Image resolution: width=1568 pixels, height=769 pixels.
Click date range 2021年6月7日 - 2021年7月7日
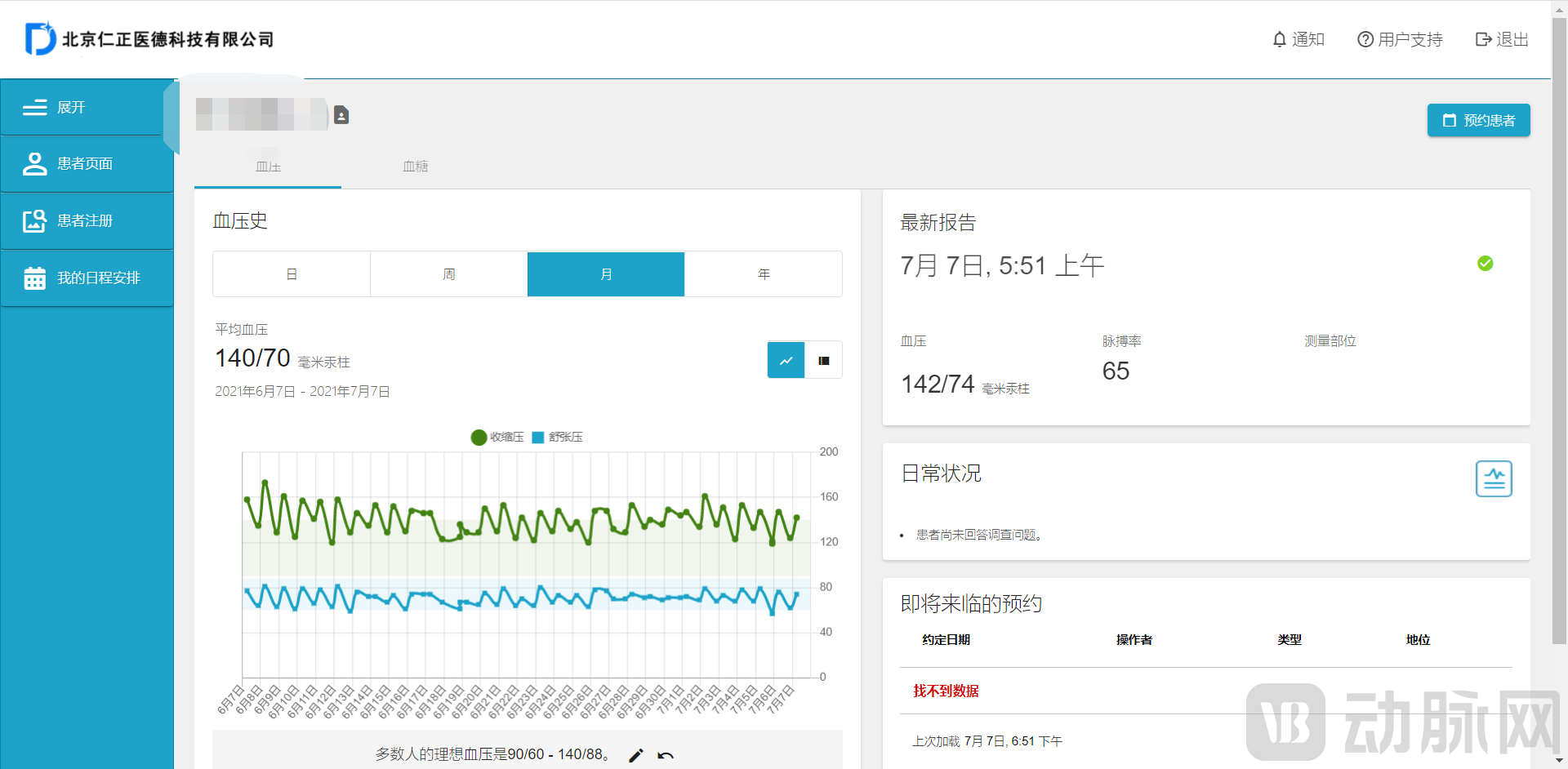(302, 392)
